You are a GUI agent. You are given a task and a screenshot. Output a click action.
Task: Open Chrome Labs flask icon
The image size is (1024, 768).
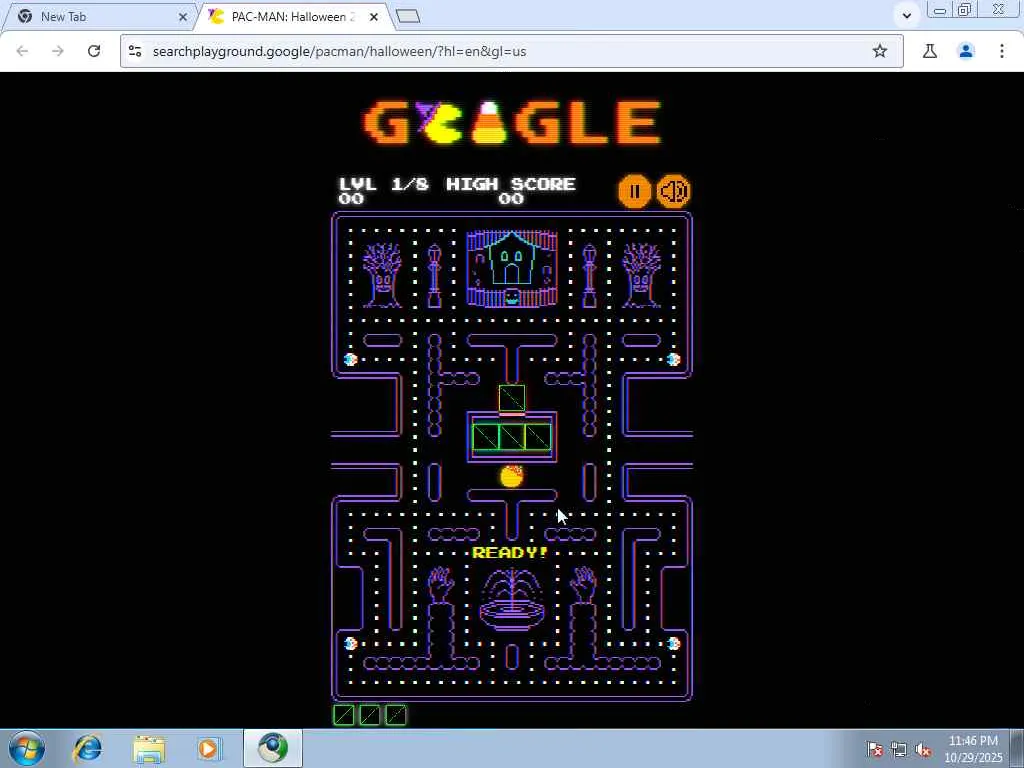click(930, 51)
